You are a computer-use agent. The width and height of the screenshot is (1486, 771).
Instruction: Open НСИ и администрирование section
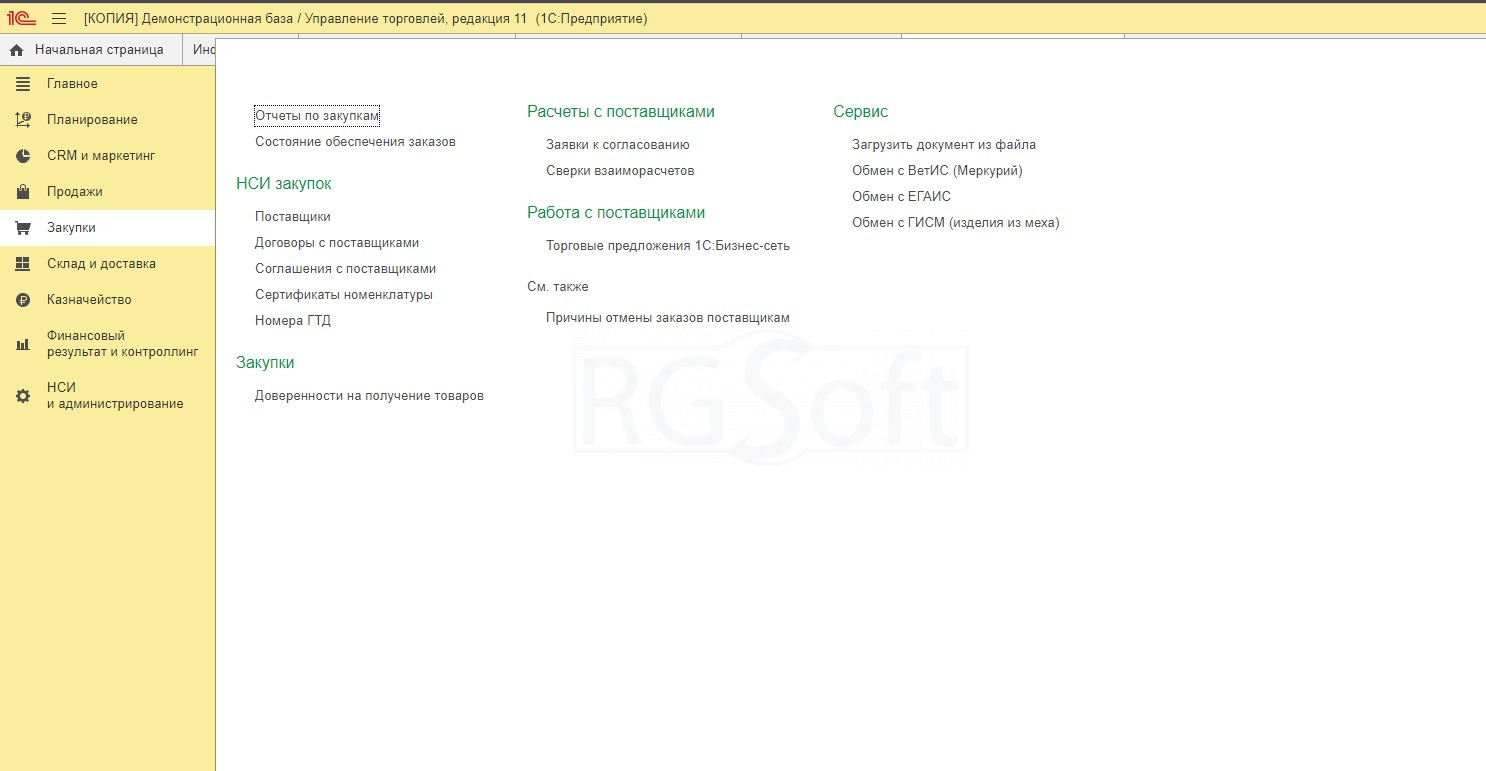(x=107, y=396)
